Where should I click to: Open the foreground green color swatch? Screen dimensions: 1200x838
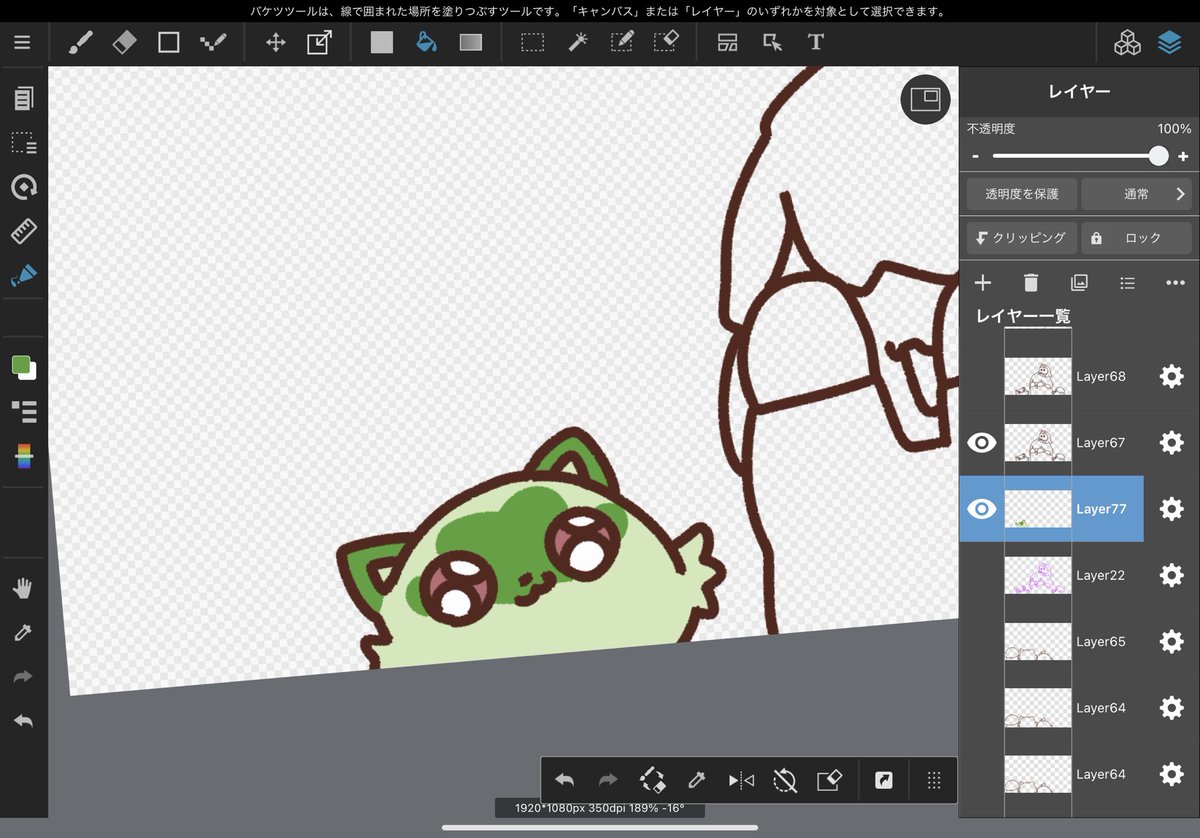click(x=20, y=364)
